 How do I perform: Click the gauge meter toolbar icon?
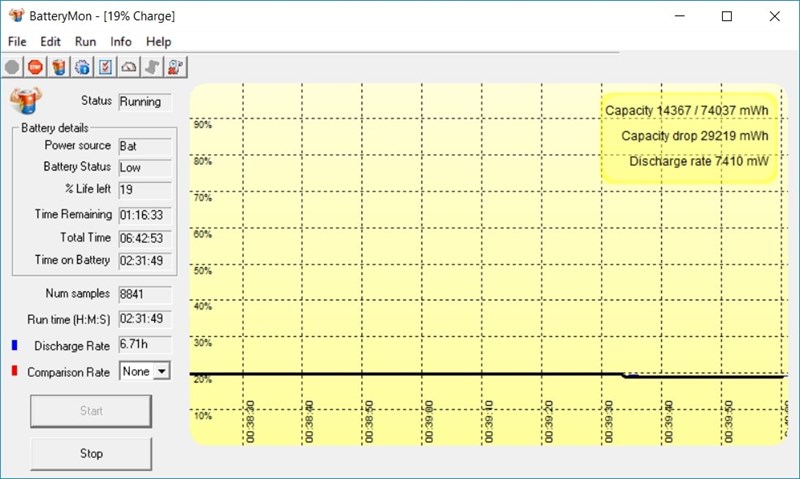click(129, 67)
